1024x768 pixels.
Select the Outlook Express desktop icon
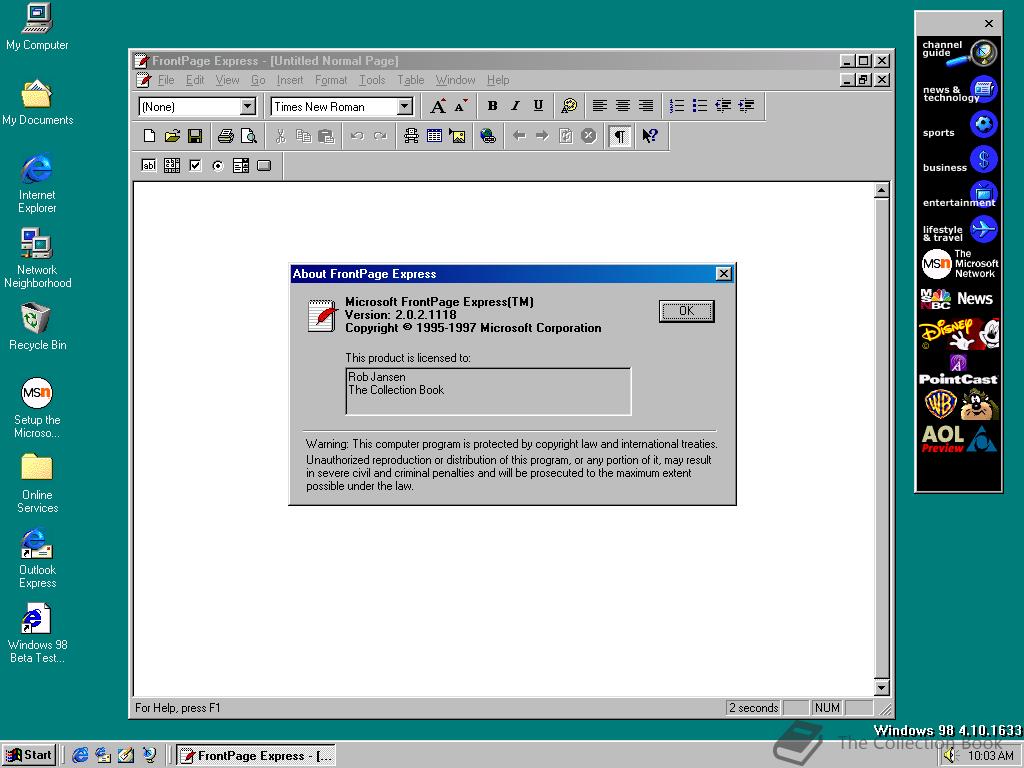coord(37,558)
